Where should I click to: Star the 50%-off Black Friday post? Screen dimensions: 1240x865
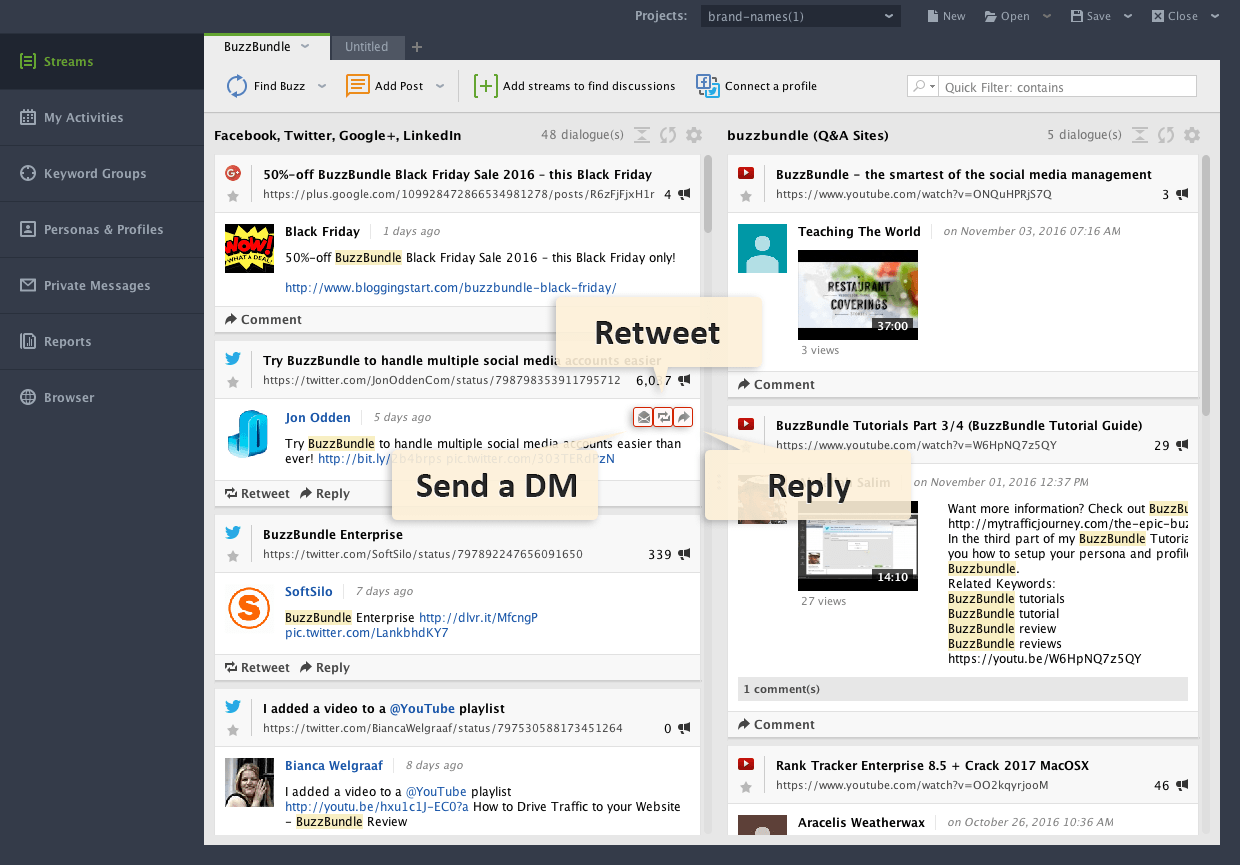(x=233, y=196)
